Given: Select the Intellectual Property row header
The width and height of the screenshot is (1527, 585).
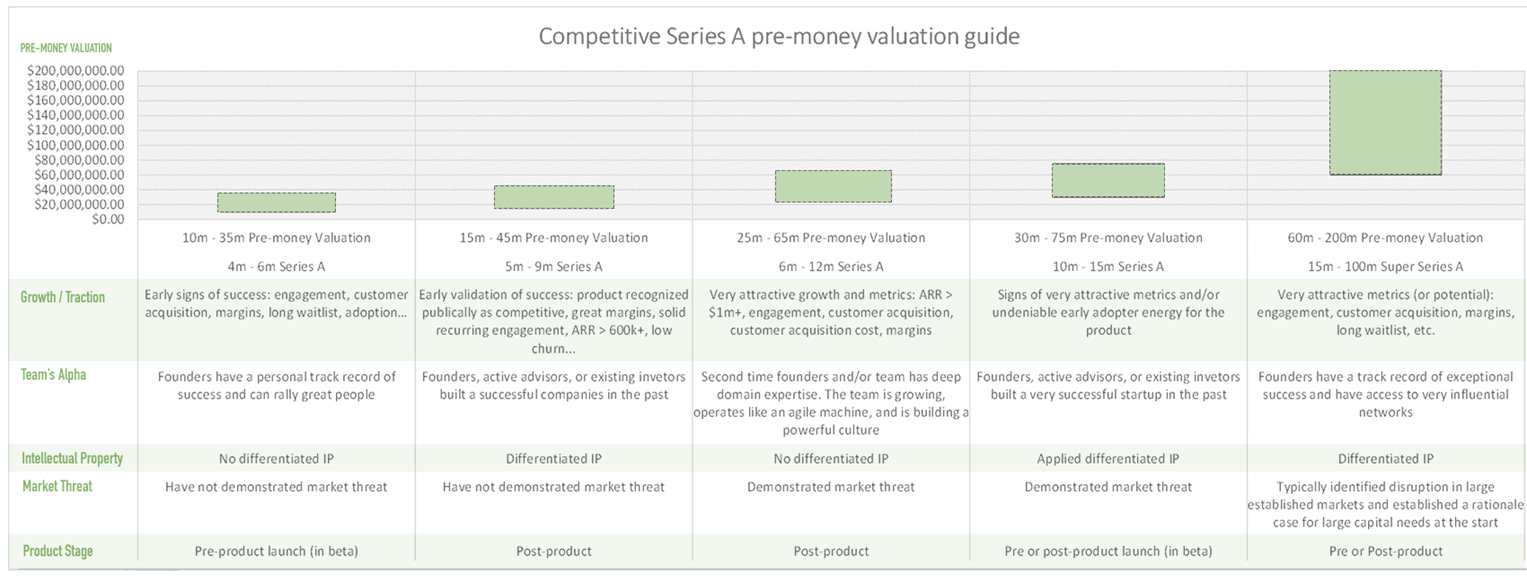Looking at the screenshot, I should point(73,458).
